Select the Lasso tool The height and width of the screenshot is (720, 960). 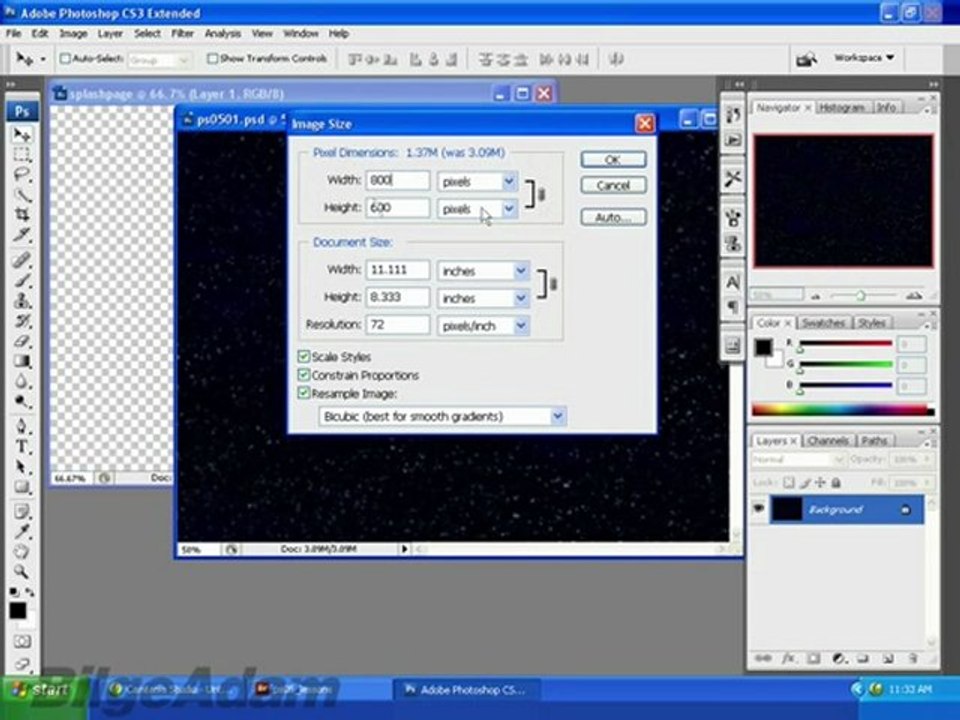pyautogui.click(x=21, y=174)
